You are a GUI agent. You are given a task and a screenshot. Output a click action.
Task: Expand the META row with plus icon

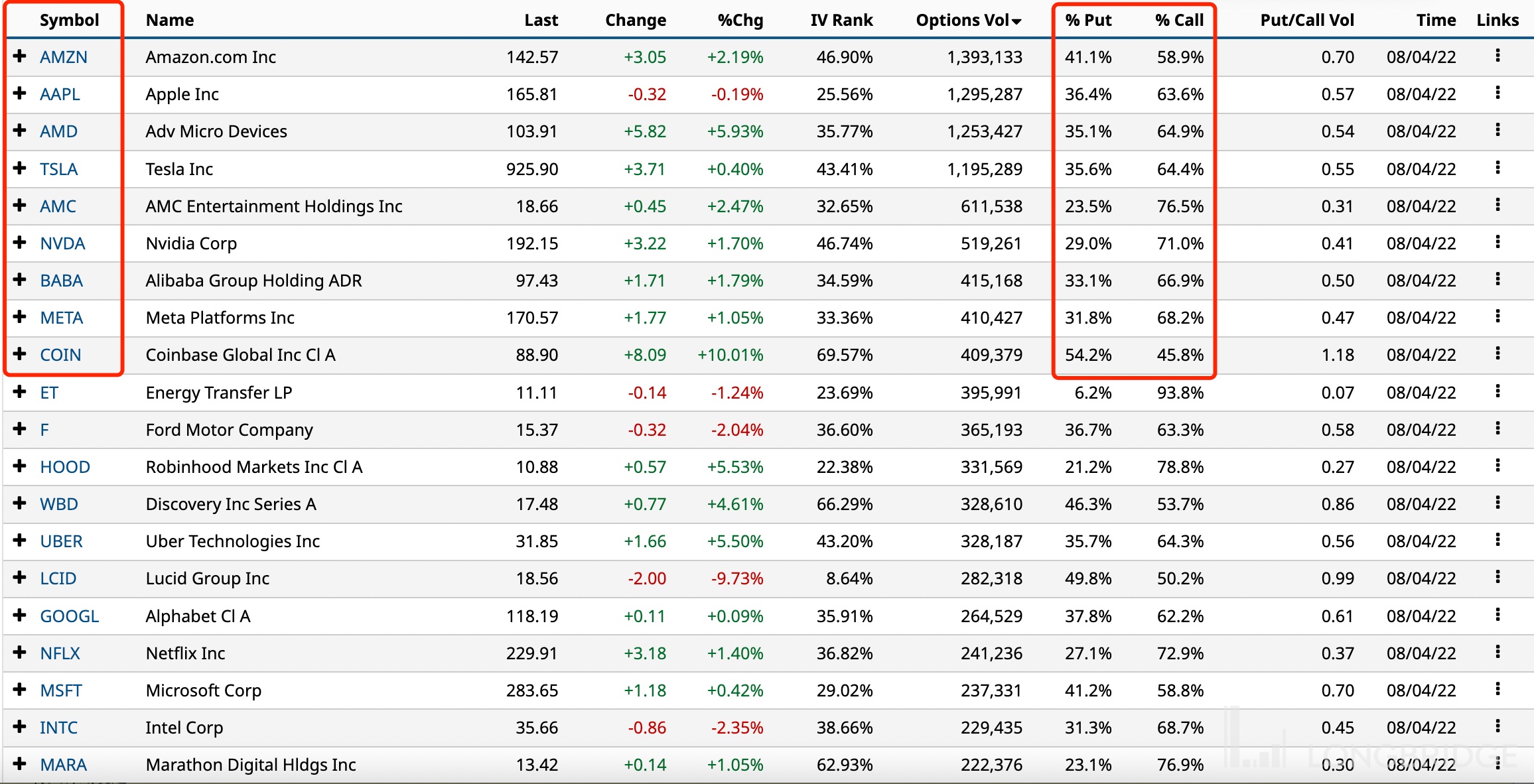20,316
